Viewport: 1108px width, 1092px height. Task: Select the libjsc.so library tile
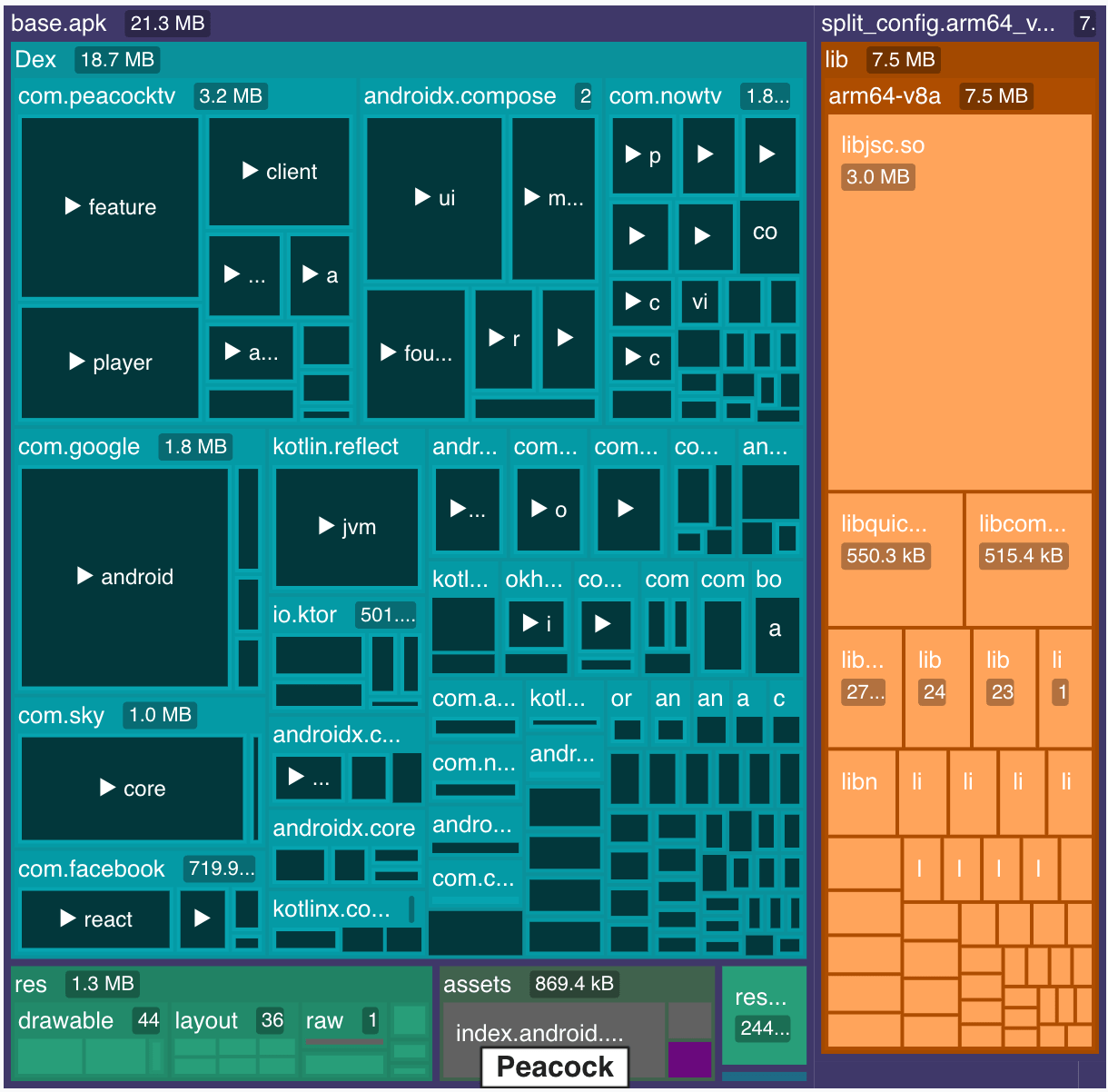coord(959,302)
